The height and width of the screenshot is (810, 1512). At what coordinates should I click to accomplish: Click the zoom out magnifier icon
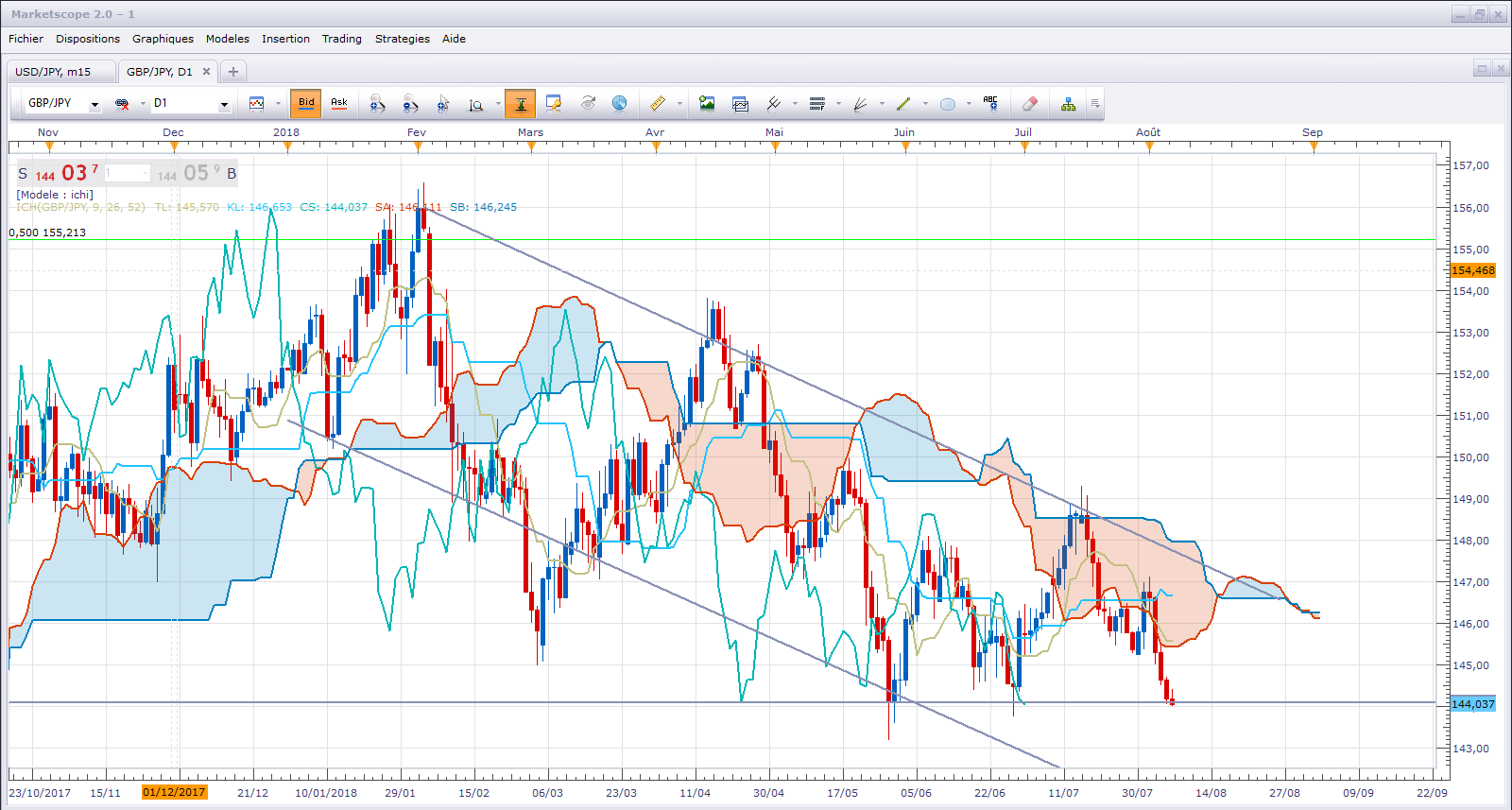(x=410, y=104)
